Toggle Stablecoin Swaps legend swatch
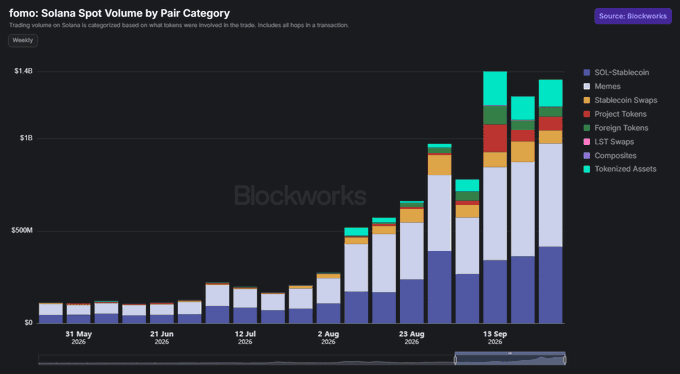Screen dimensions: 680x374 click(587, 100)
